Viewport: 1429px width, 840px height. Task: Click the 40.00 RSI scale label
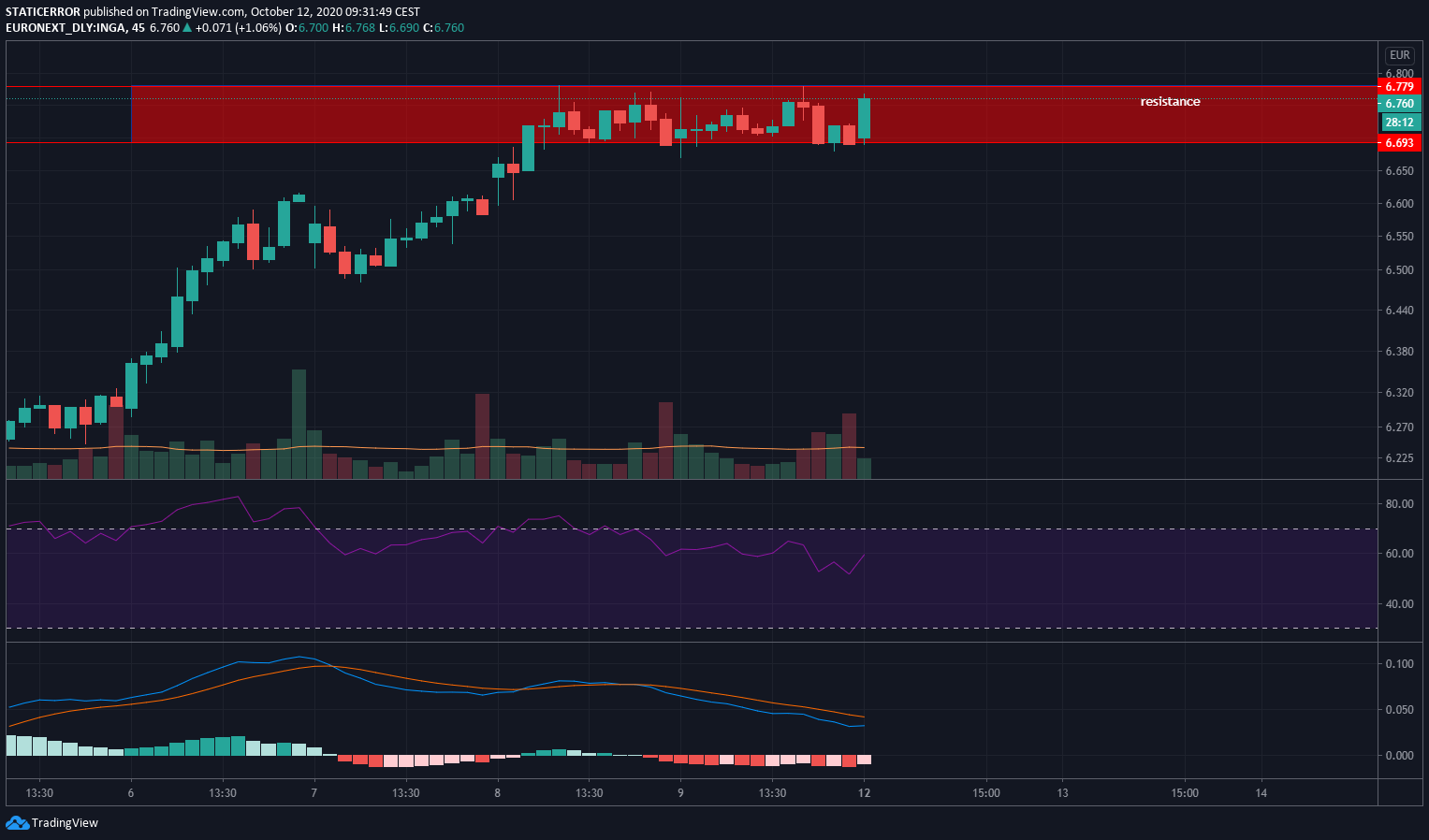point(1399,603)
